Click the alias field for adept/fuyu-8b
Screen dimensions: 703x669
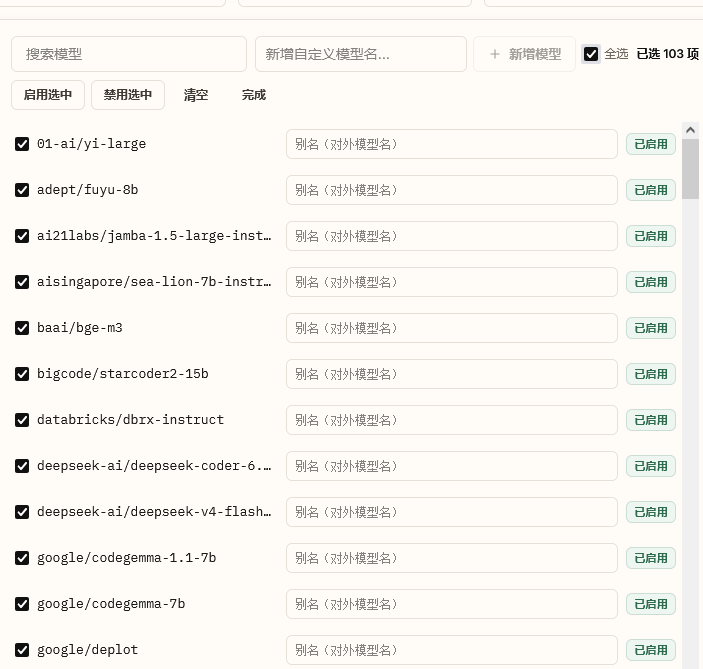click(452, 190)
